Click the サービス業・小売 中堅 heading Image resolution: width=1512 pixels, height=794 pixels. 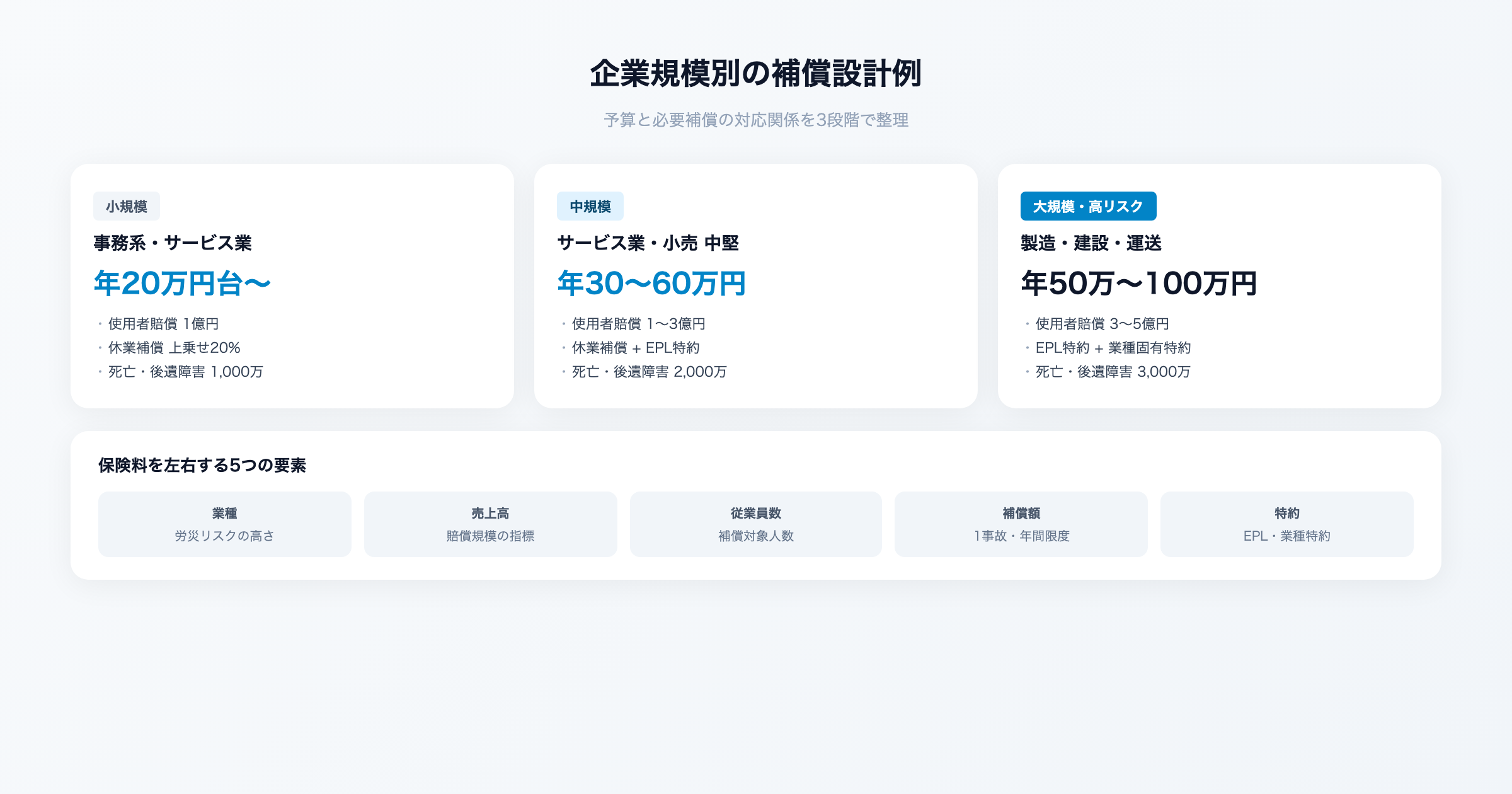[x=648, y=243]
